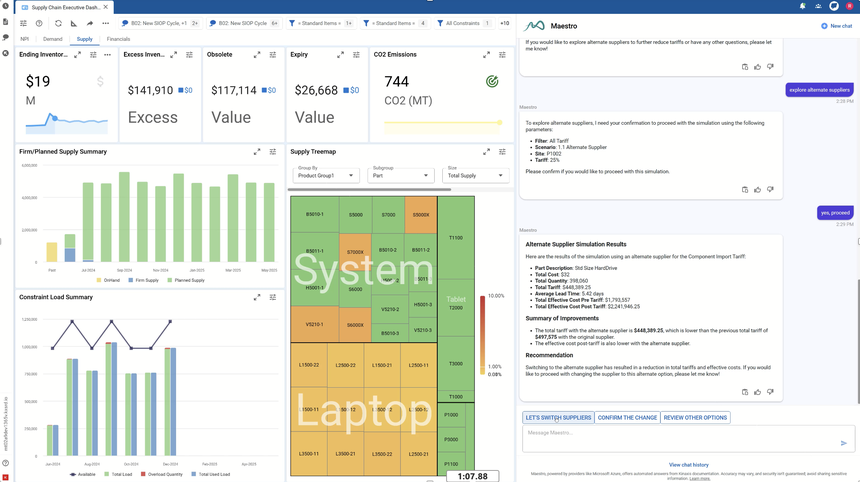Click the triangle ruler icon in toolbar
The height and width of the screenshot is (482, 860).
(74, 24)
